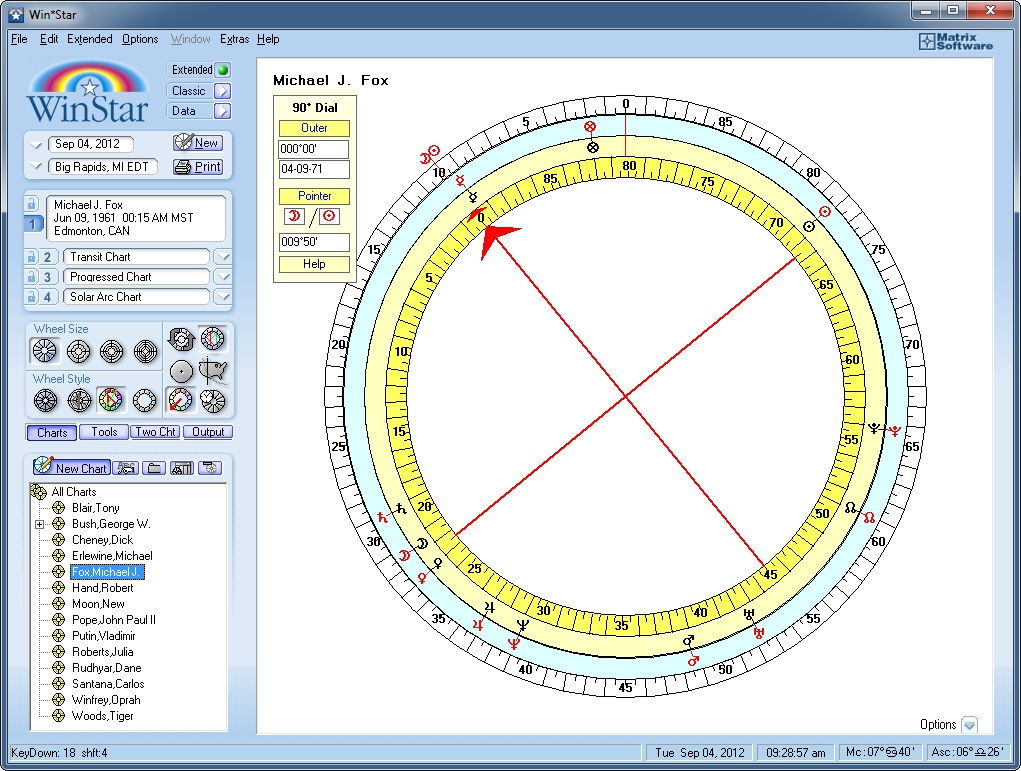This screenshot has width=1021, height=771.
Task: Click the 000°00' input field
Action: coord(314,149)
